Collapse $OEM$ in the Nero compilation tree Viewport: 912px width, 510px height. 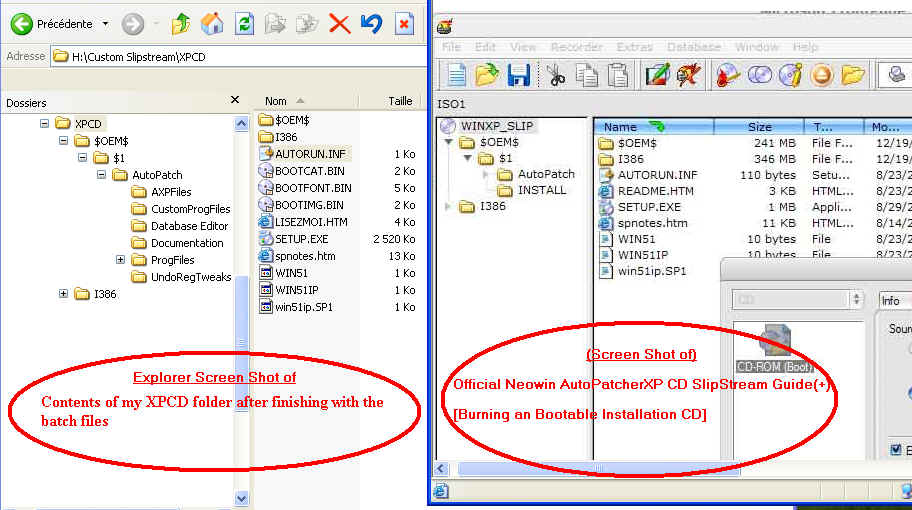448,142
